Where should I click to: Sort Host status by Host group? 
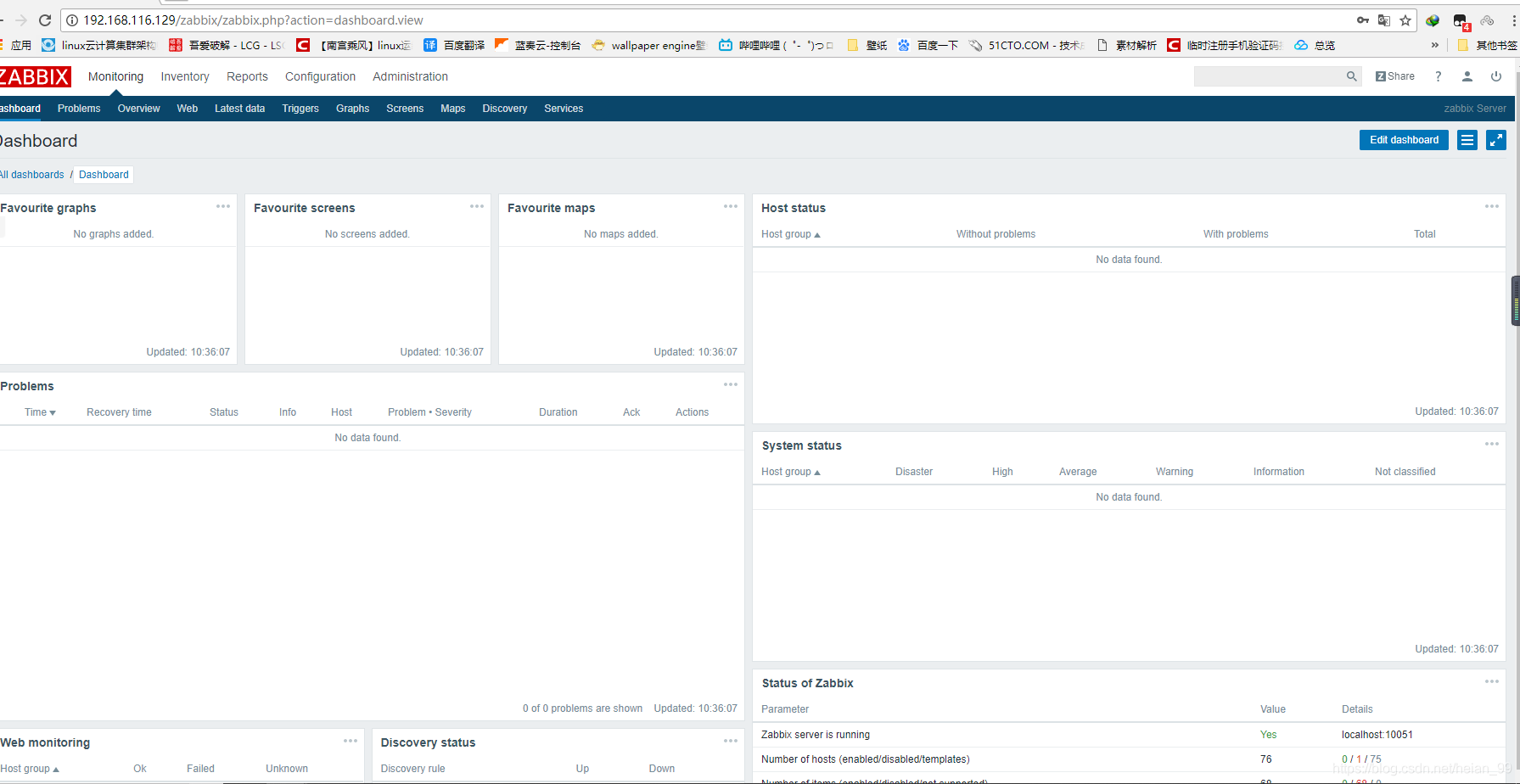(791, 234)
